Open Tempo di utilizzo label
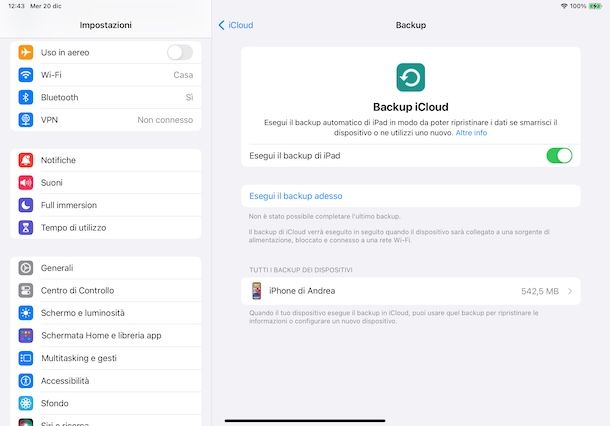This screenshot has height=426, width=610. pos(74,228)
